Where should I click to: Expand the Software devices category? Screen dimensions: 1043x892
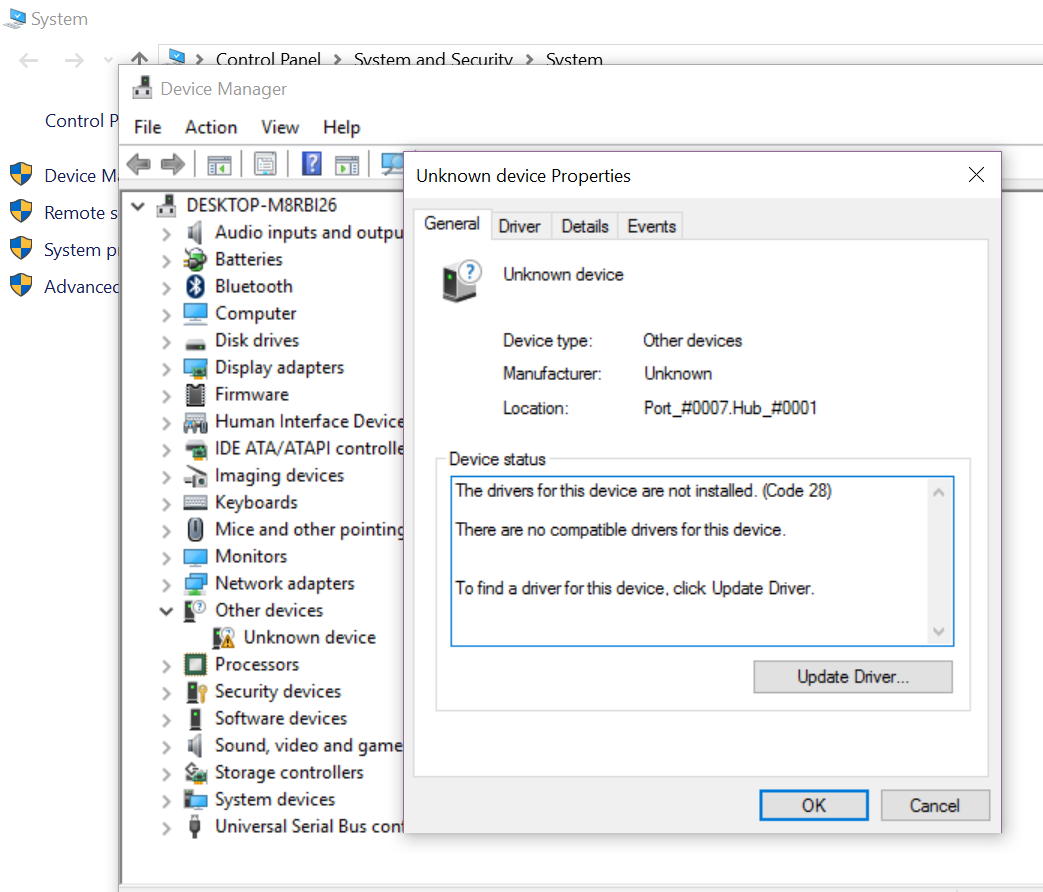[166, 720]
